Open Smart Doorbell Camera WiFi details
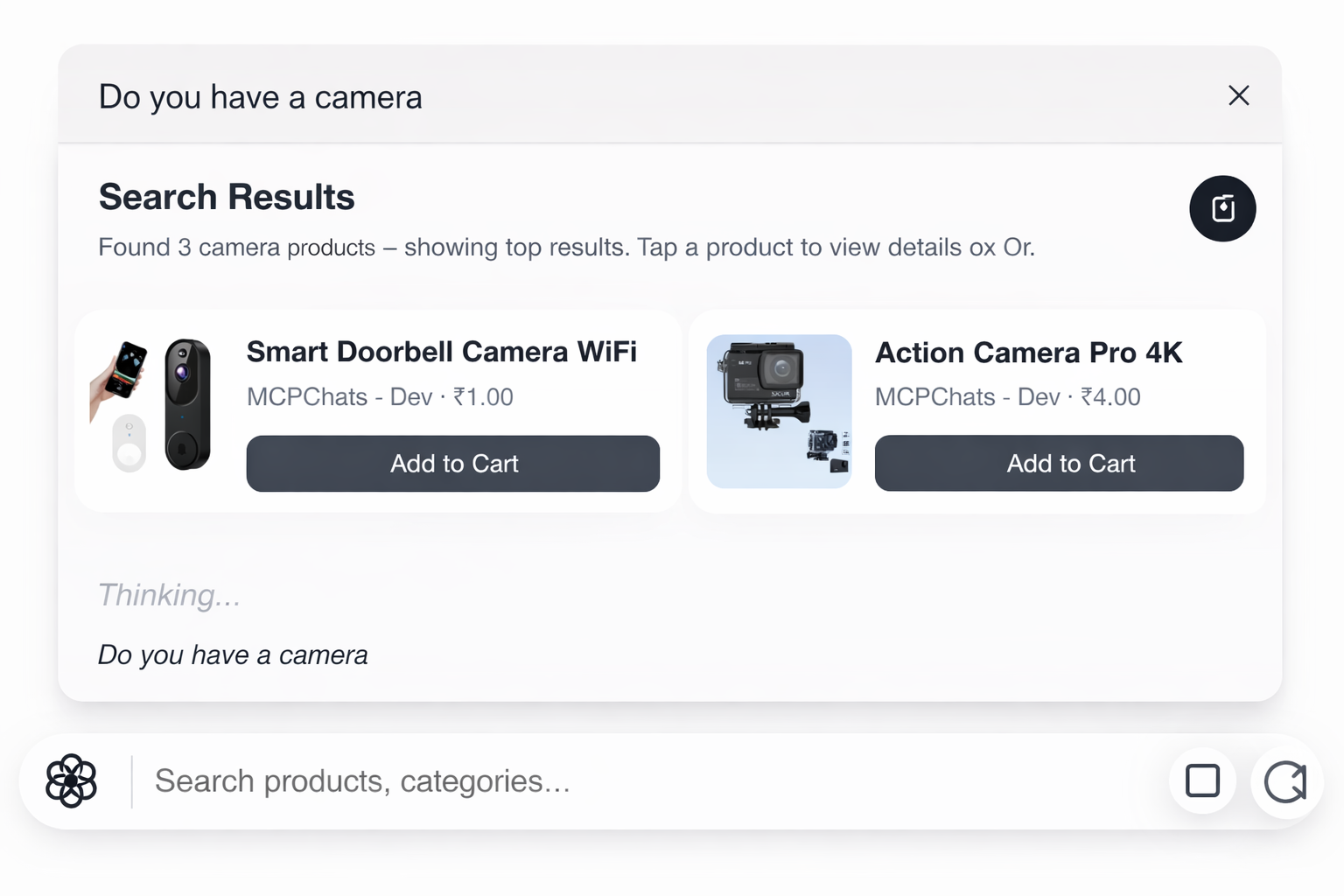The width and height of the screenshot is (1344, 896). (442, 352)
